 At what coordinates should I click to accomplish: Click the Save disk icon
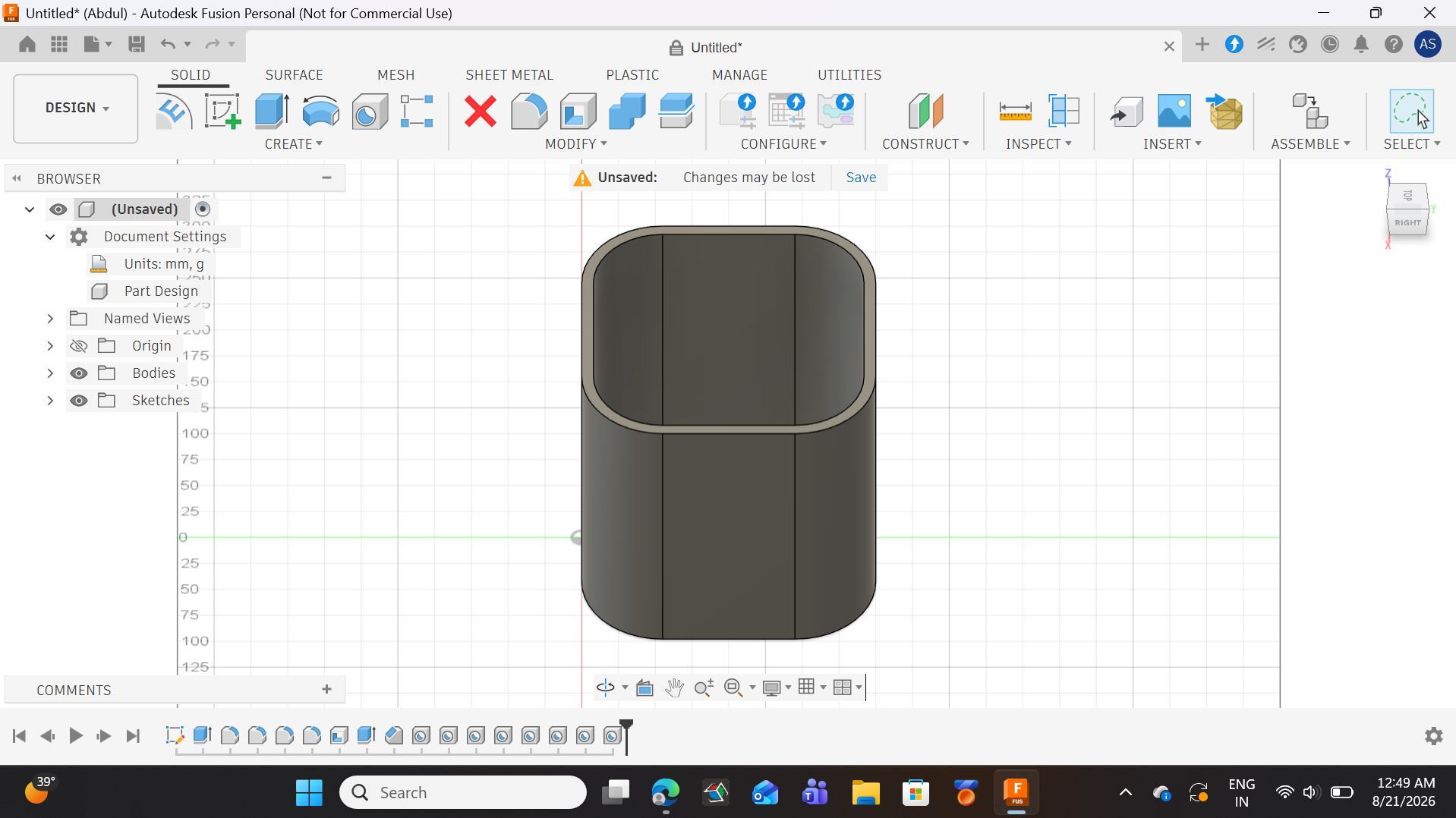(x=137, y=44)
